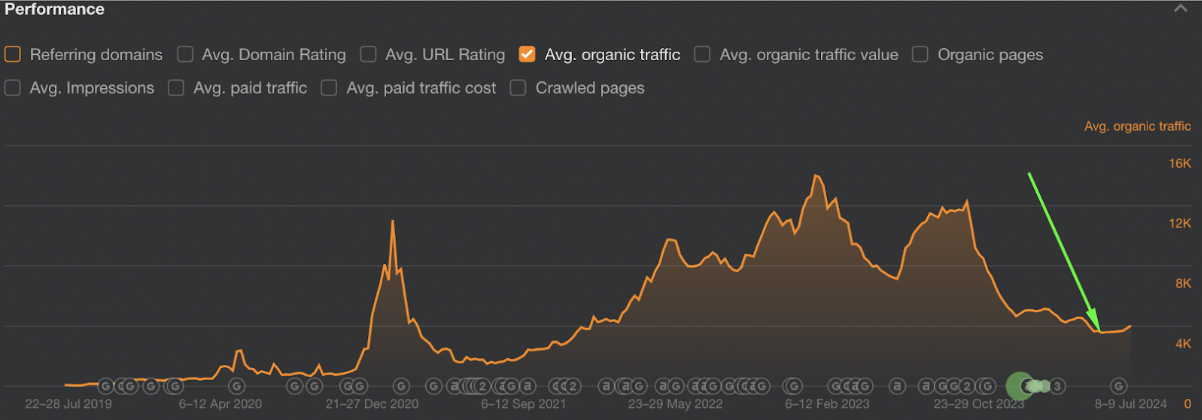Click the Google update marker near 8–9 Jul 2024
The height and width of the screenshot is (420, 1202).
pyautogui.click(x=1120, y=385)
